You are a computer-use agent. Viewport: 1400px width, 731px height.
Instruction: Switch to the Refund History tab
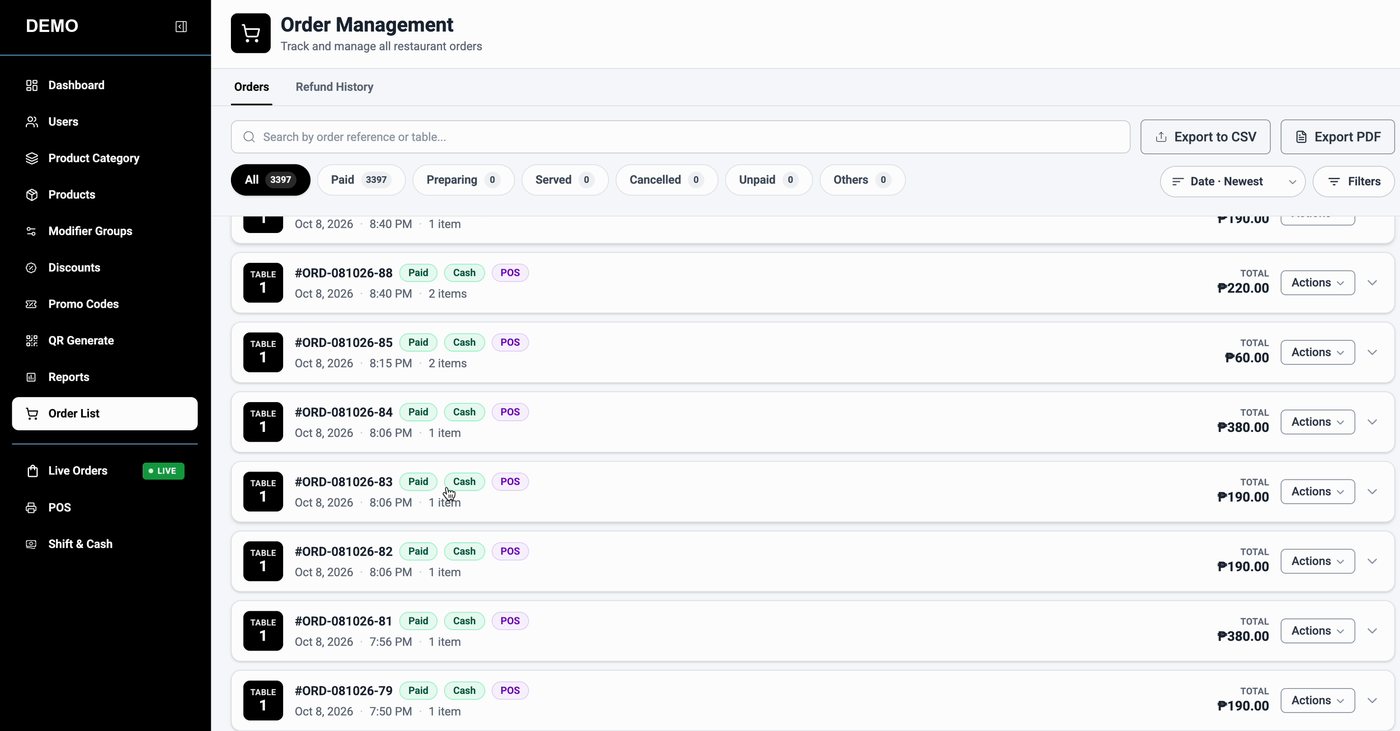334,87
